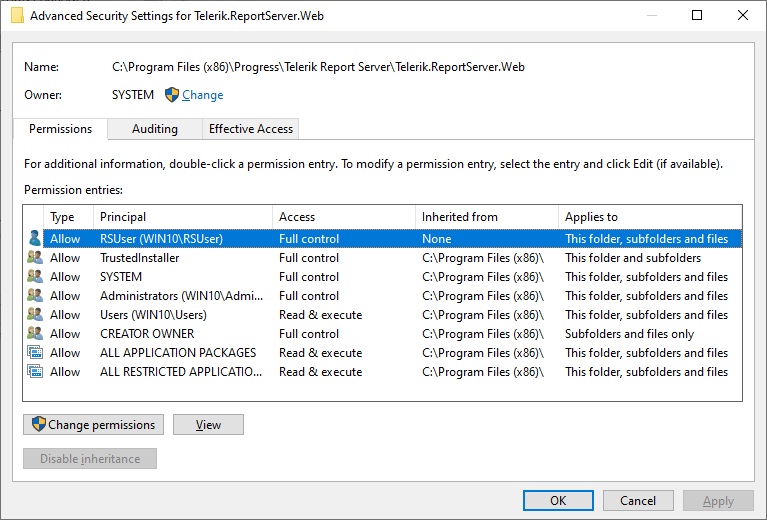Click the Users (WIN10\Users) group icon
Image resolution: width=767 pixels, height=520 pixels.
tap(35, 315)
